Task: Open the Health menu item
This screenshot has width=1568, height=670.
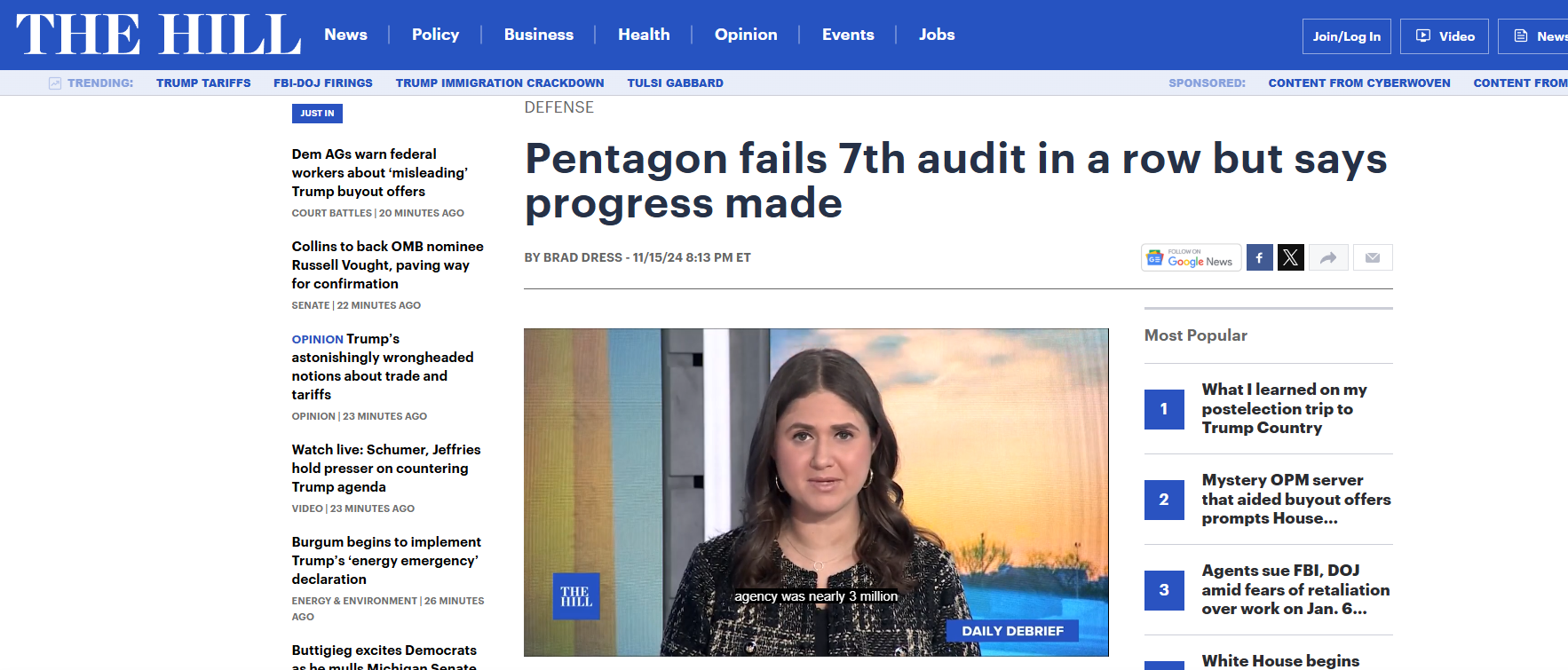Action: coord(644,35)
